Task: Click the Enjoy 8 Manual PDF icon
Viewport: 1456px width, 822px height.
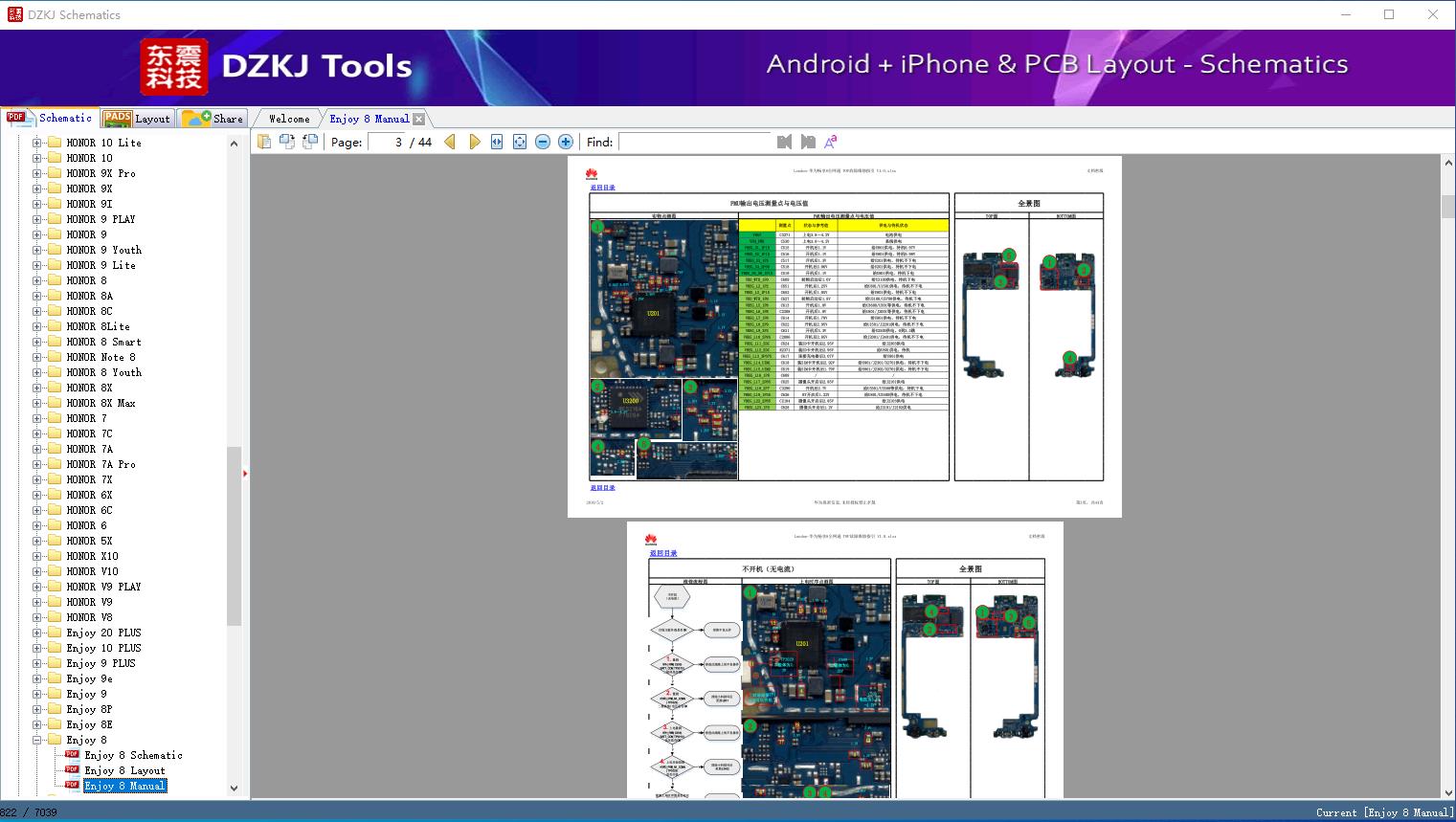Action: pyautogui.click(x=72, y=786)
